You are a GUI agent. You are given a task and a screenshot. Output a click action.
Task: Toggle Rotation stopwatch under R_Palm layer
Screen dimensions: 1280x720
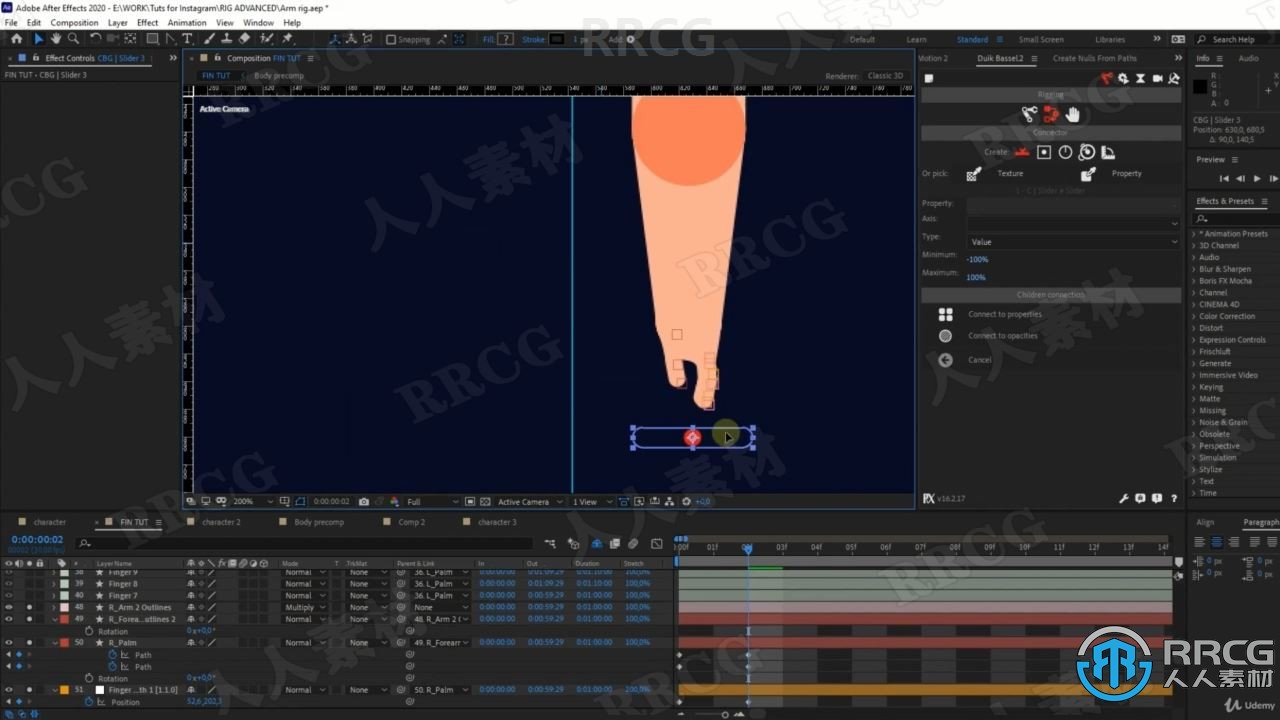tap(88, 678)
